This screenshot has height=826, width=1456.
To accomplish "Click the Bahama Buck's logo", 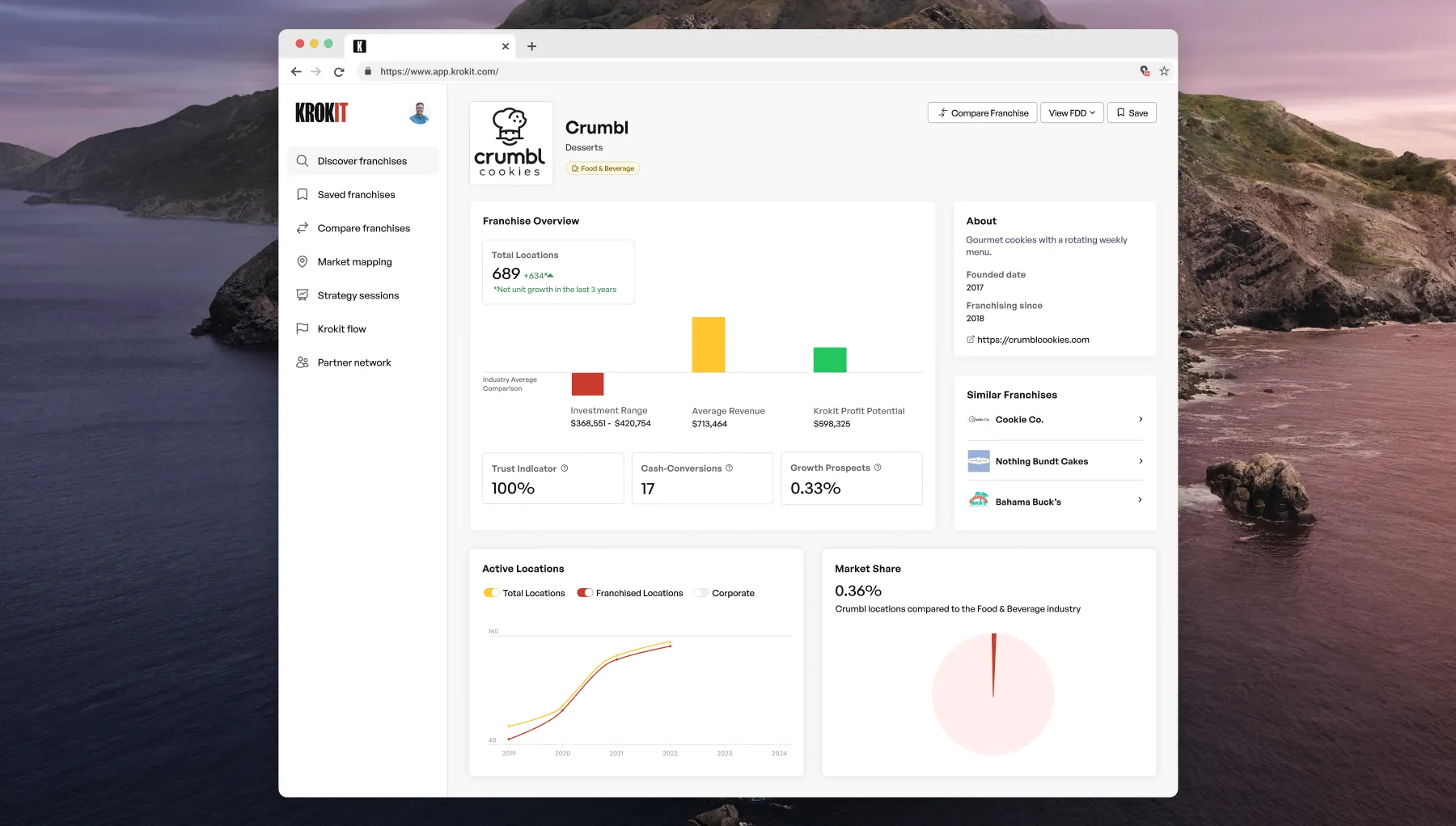I will [x=979, y=500].
